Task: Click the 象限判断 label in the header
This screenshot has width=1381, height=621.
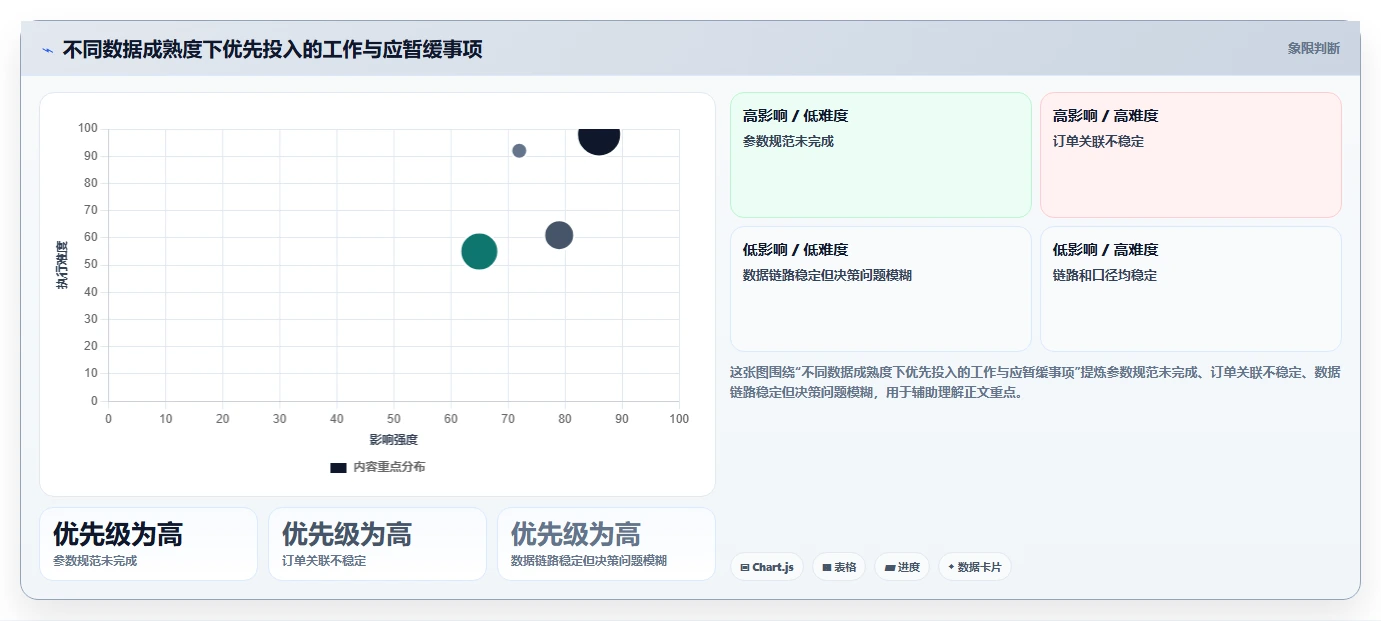Action: (1313, 48)
